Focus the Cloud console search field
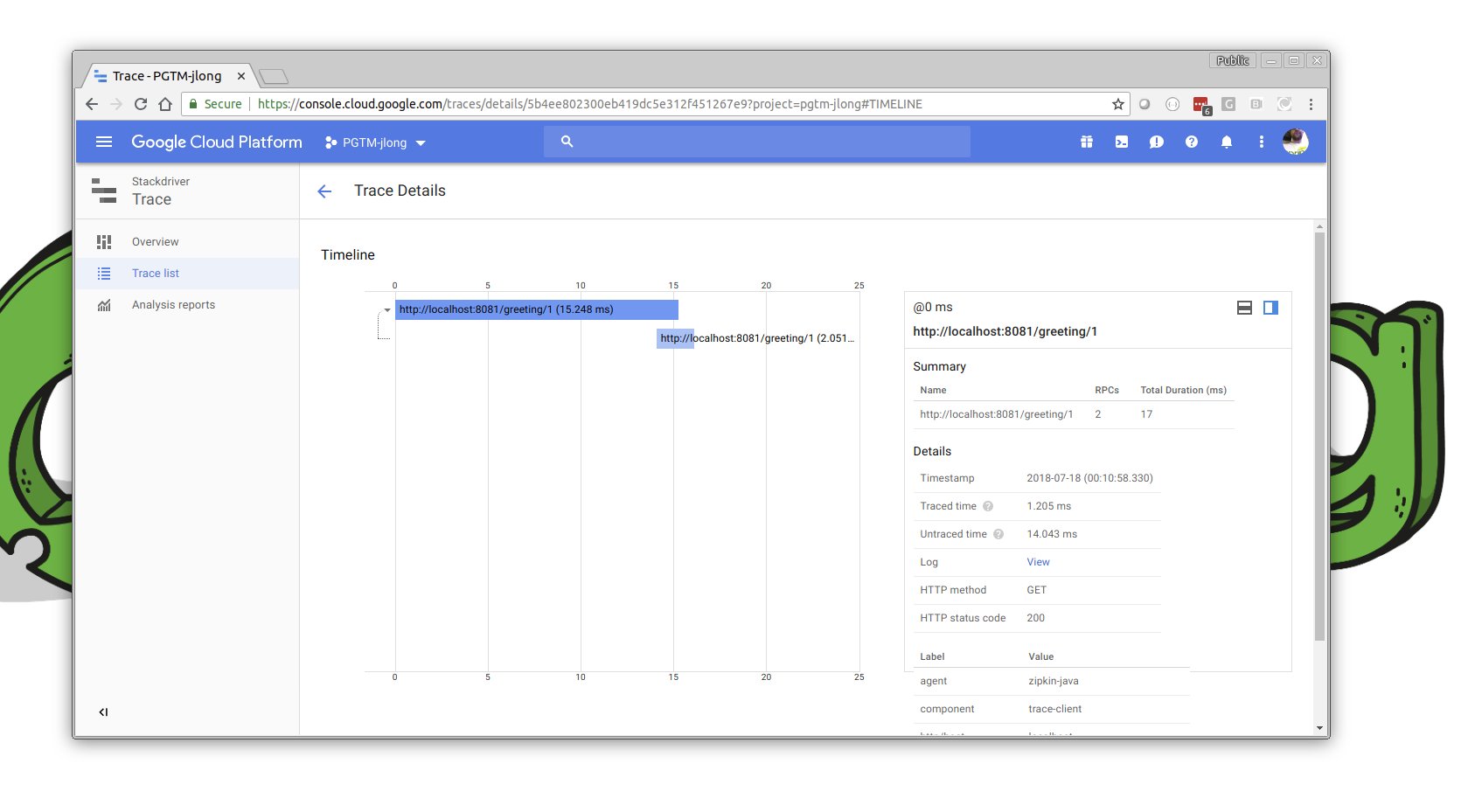This screenshot has height=812, width=1468. pos(757,142)
